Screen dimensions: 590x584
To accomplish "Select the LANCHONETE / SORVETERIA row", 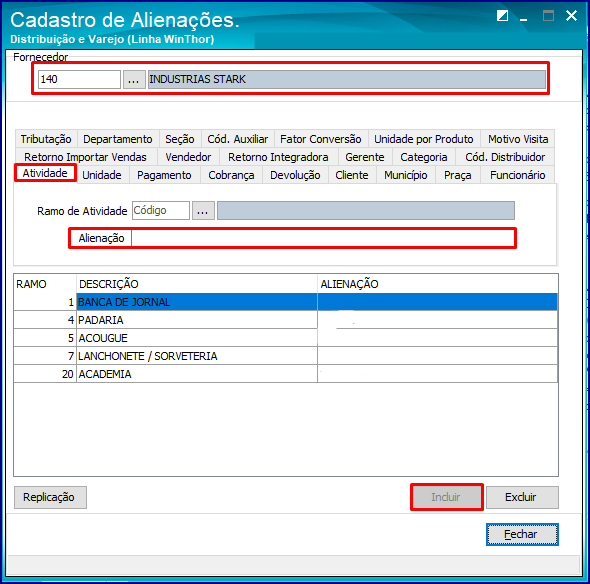I will click(286, 356).
